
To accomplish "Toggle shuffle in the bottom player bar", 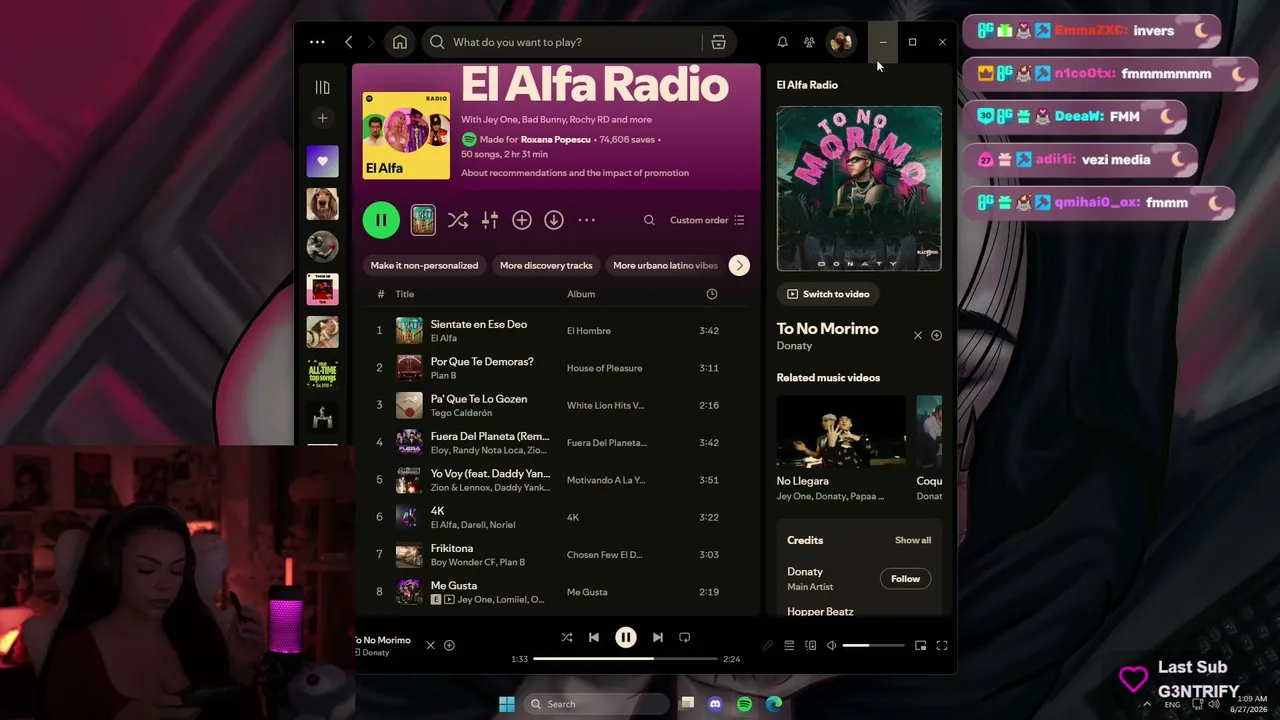I will coord(567,637).
